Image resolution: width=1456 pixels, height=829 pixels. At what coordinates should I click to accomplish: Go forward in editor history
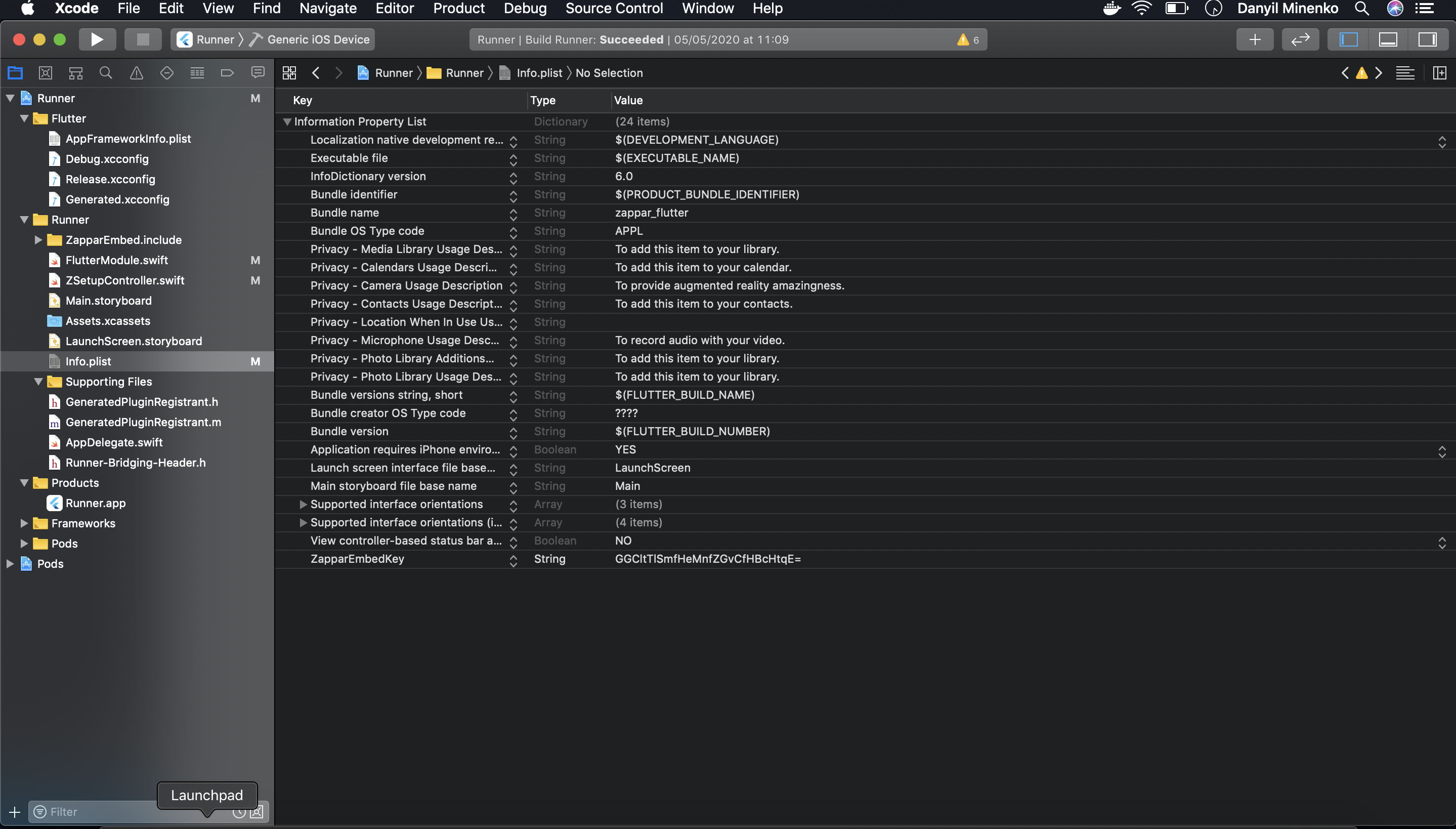coord(338,73)
